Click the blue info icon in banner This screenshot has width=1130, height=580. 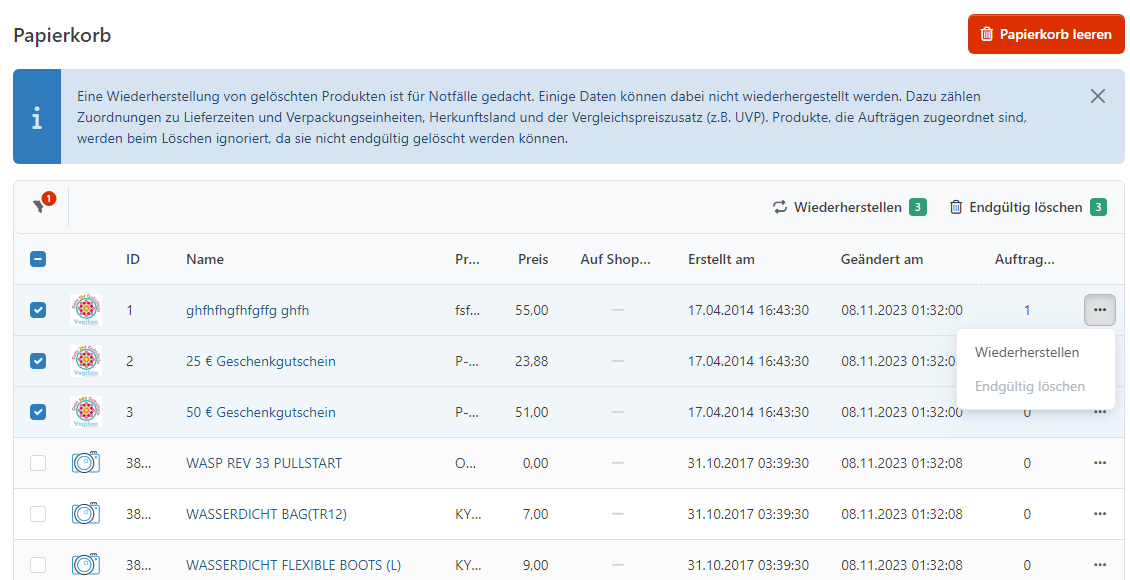click(37, 117)
